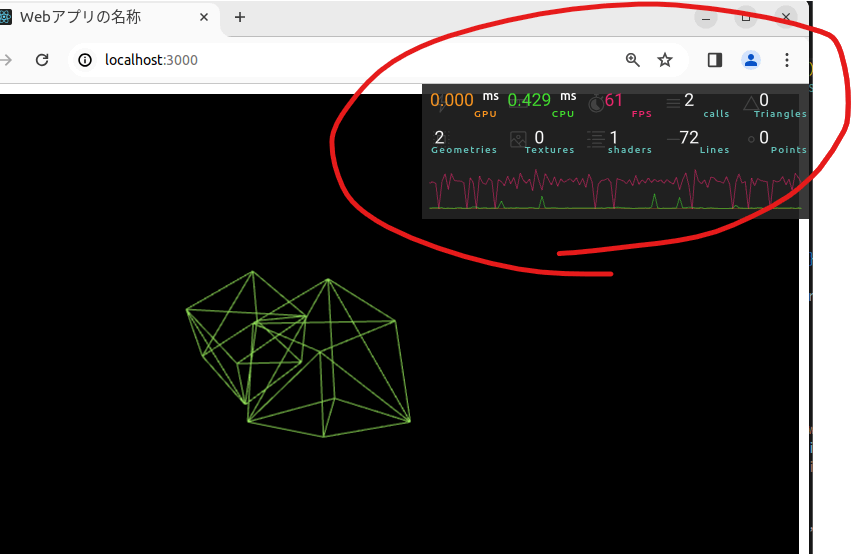Click the CPU 0.429 ms readout
Image resolution: width=852 pixels, height=554 pixels.
coord(541,104)
